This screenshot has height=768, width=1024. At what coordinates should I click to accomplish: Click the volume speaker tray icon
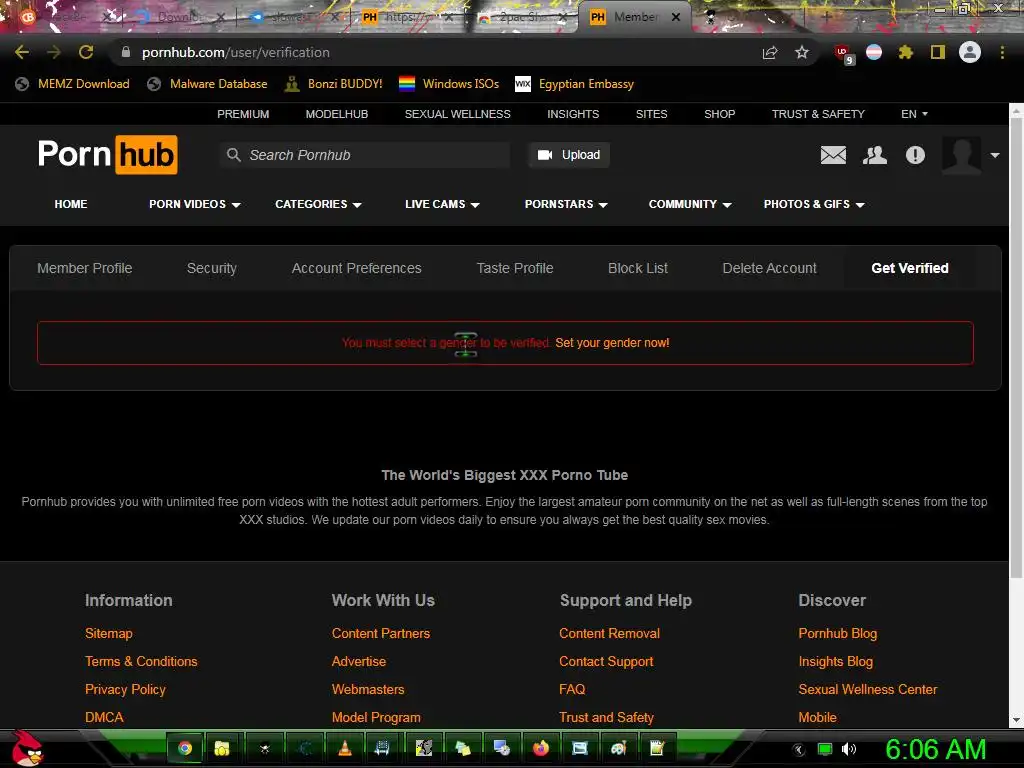click(x=848, y=749)
